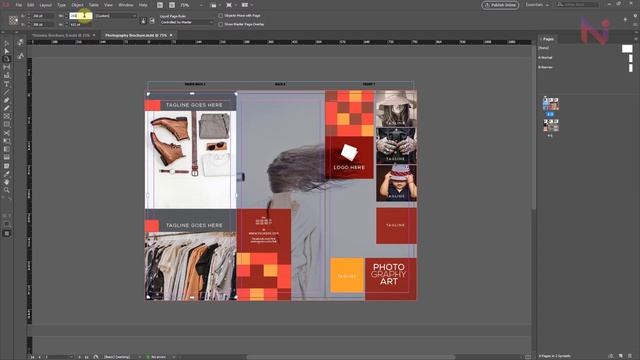The height and width of the screenshot is (360, 640).
Task: Select the Gradient Swatch tool
Action: (7, 149)
